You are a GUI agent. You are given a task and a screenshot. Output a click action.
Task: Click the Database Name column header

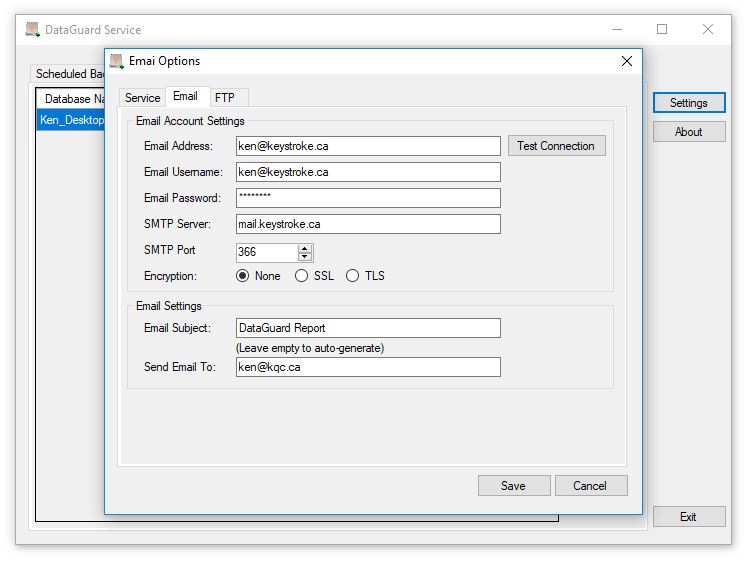click(x=71, y=99)
